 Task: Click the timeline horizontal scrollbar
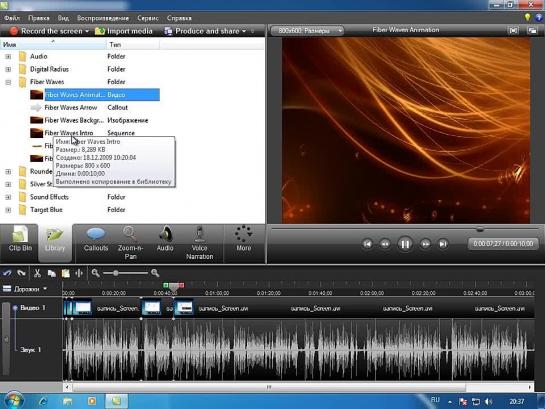tap(269, 387)
